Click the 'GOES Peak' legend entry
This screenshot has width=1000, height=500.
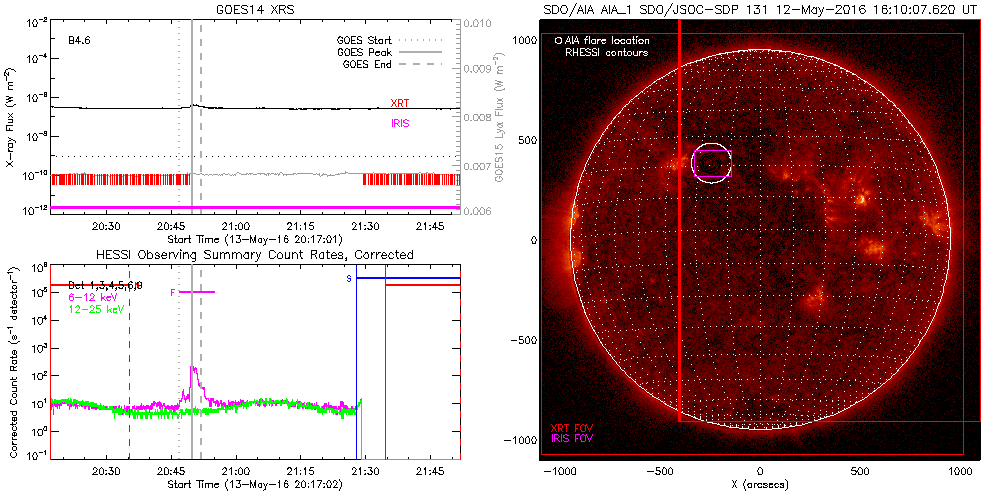tap(366, 51)
